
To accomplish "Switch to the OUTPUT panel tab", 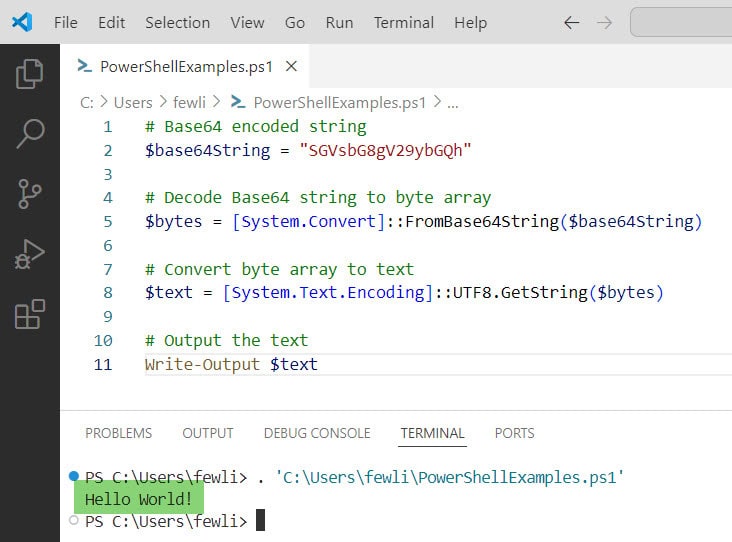I will point(208,433).
